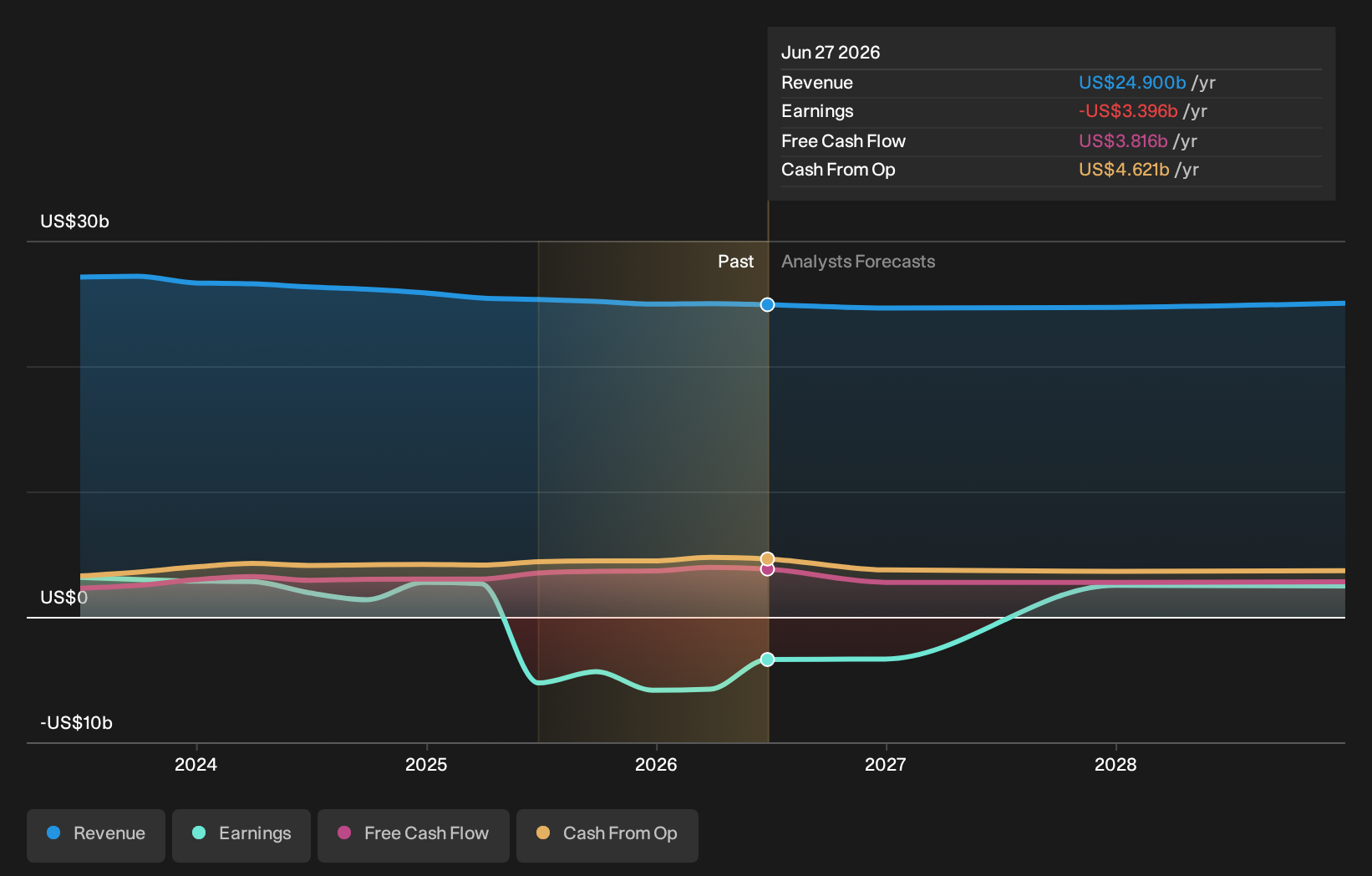Click the orange Cash From Op data point

(x=767, y=558)
